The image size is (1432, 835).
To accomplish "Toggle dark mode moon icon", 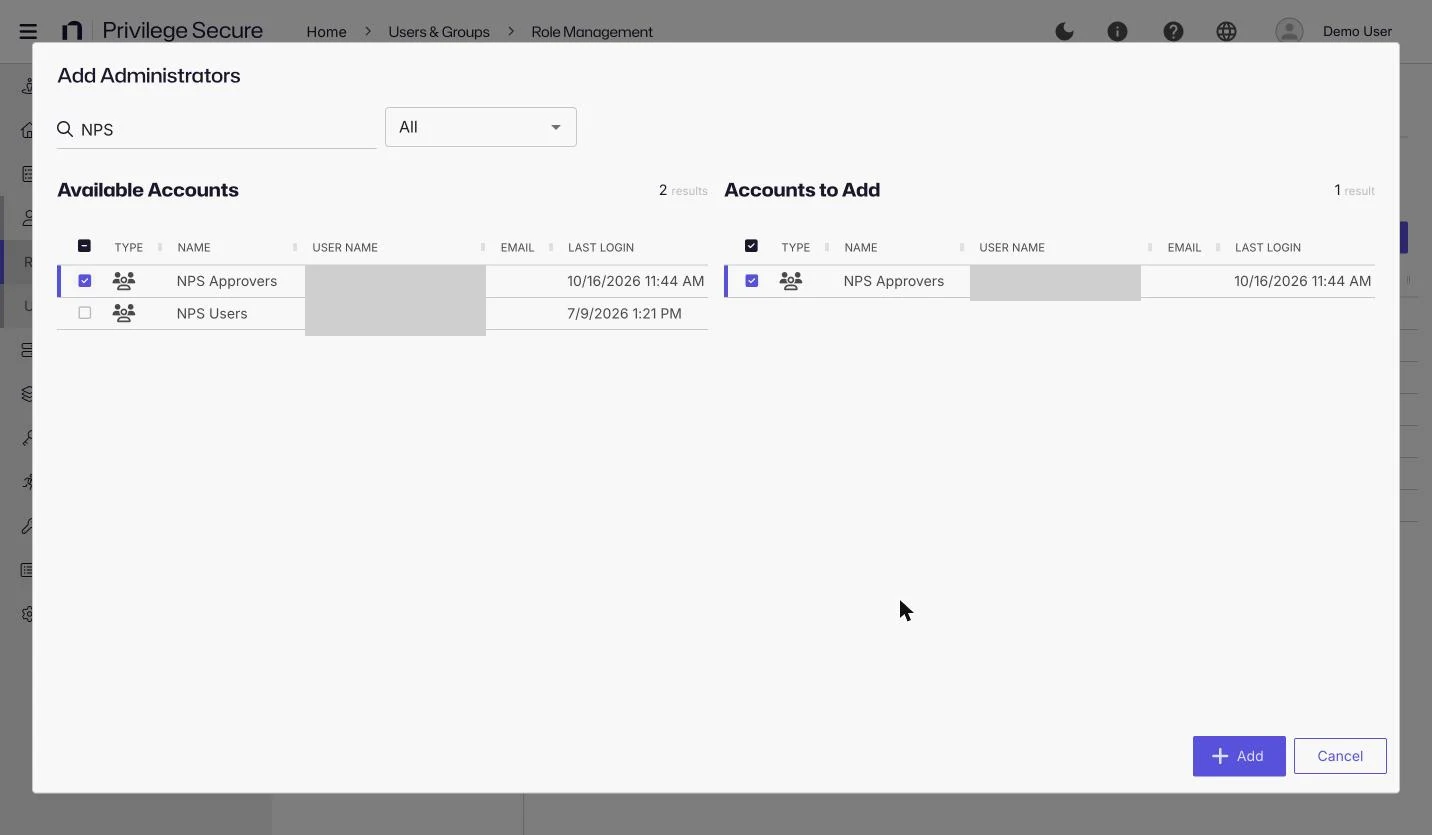I will coord(1065,32).
